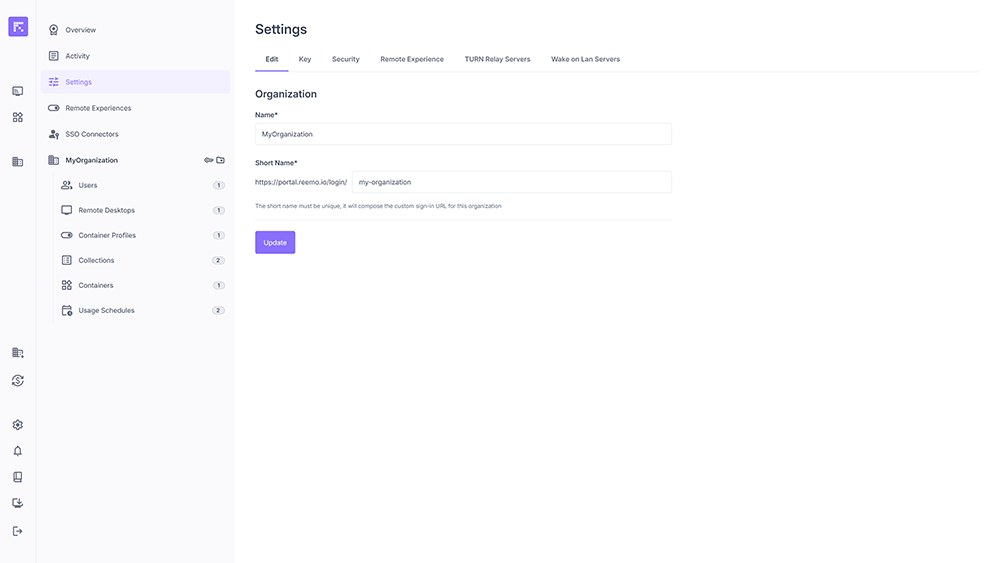Go to SSO Connectors in sidebar
The height and width of the screenshot is (563, 1000).
(91, 134)
